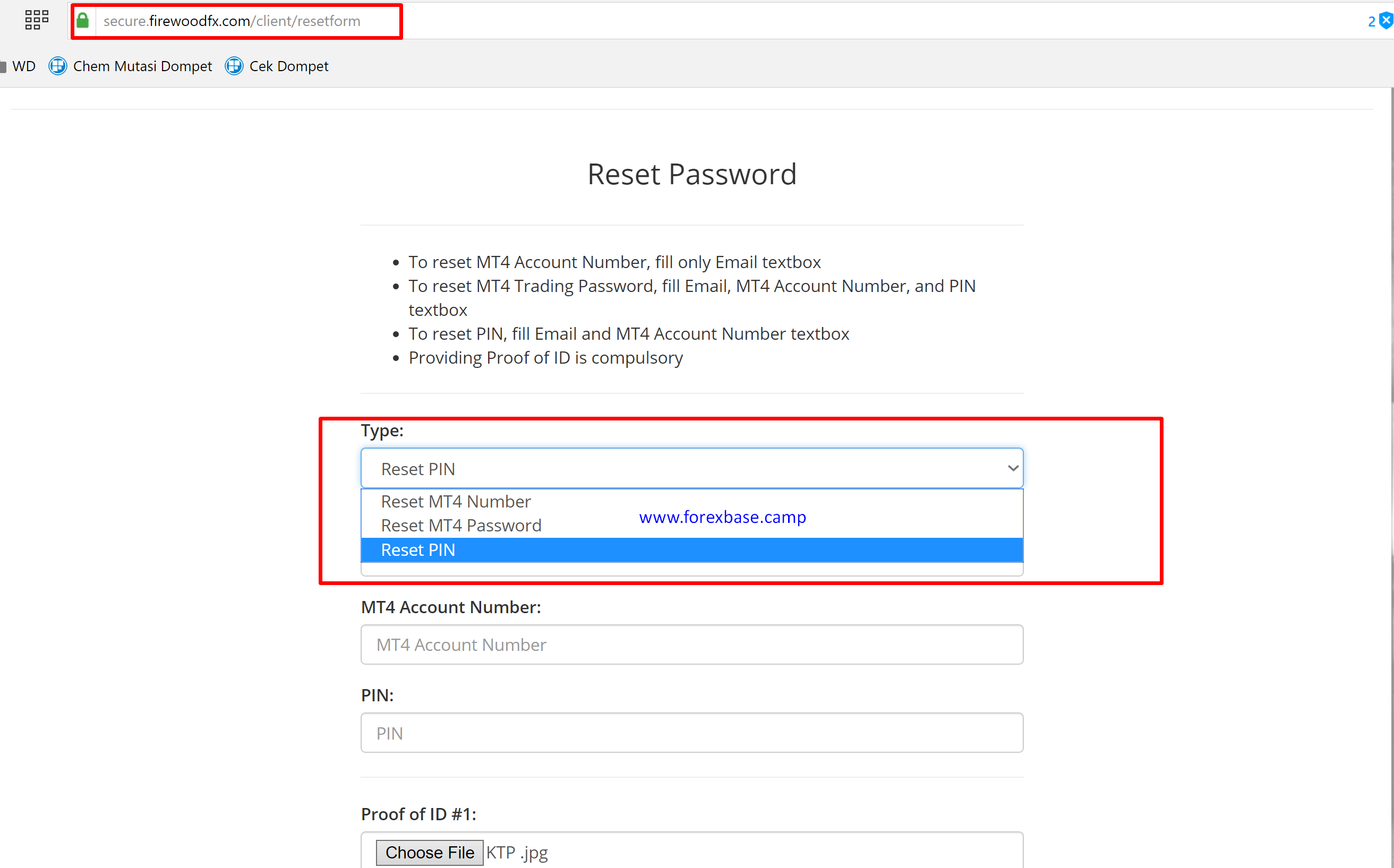Screen dimensions: 1394x868
Task: Focus the MT4 Account Number textbox
Action: 691,644
